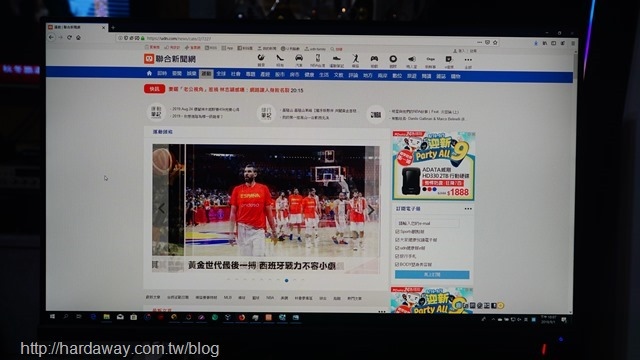Click the browser toolbar home icon
This screenshot has height=360, width=640.
click(78, 37)
